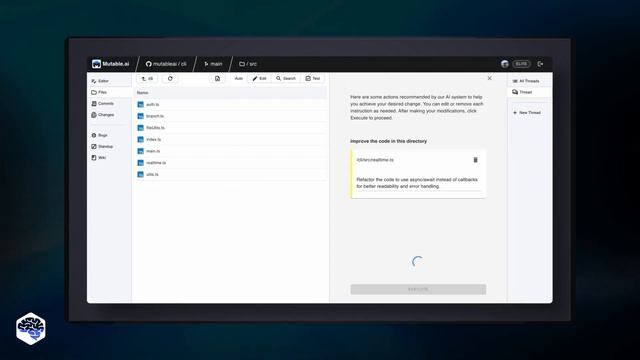640x360 pixels.
Task: Open the Wiki sidebar item
Action: [109, 158]
